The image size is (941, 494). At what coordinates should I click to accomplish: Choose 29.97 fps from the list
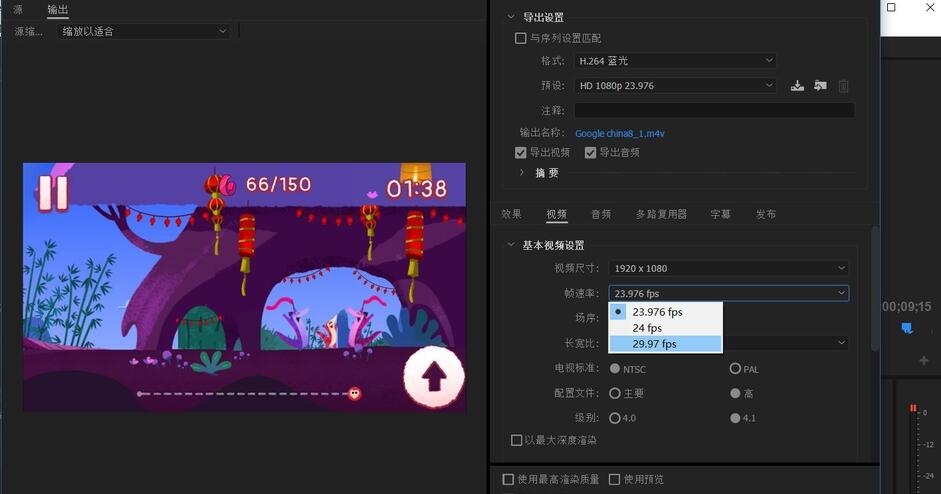click(x=666, y=344)
